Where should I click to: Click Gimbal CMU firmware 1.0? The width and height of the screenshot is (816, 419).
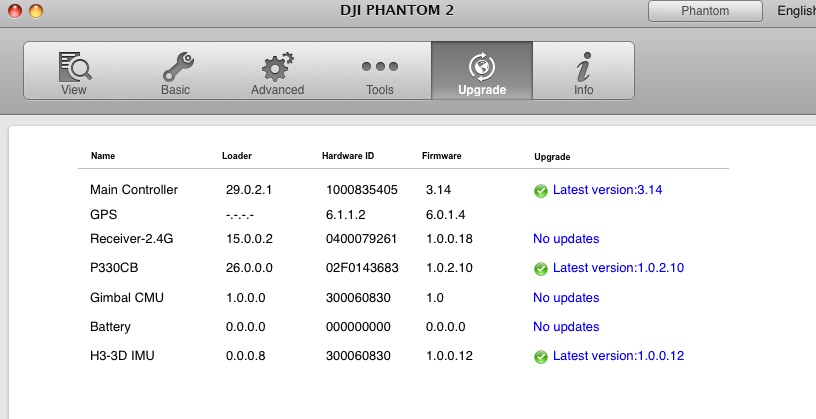coord(435,298)
